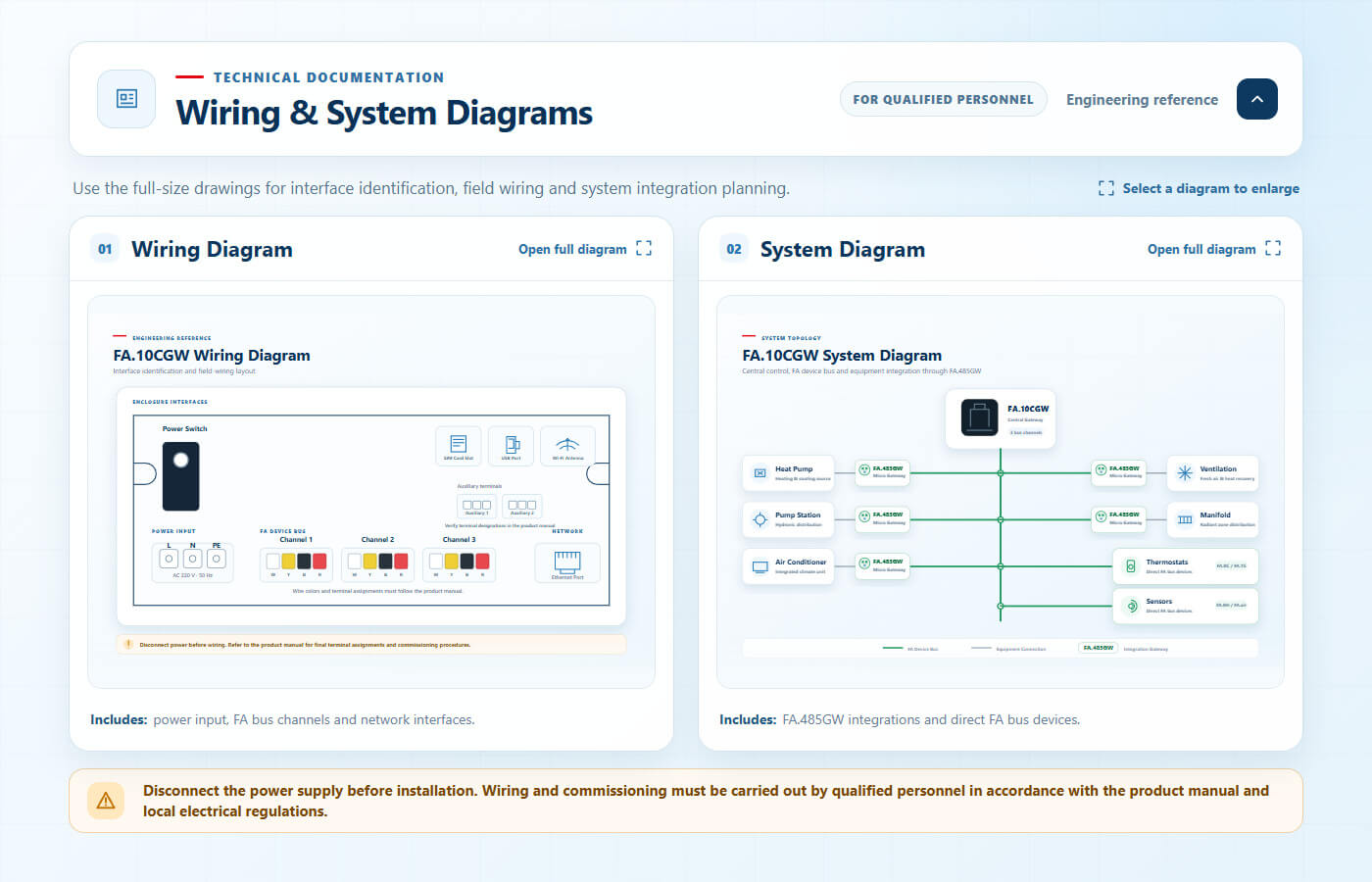Click the Air Conditioner node icon

(759, 566)
